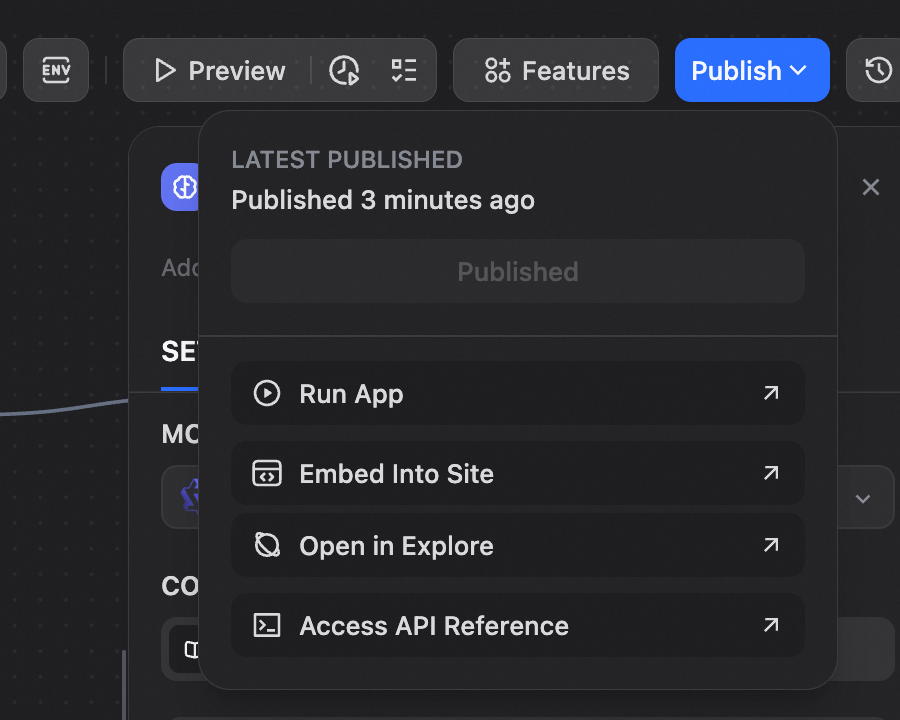Screen dimensions: 900x720
Task: Click the code window icon for Embed
Action: click(266, 473)
